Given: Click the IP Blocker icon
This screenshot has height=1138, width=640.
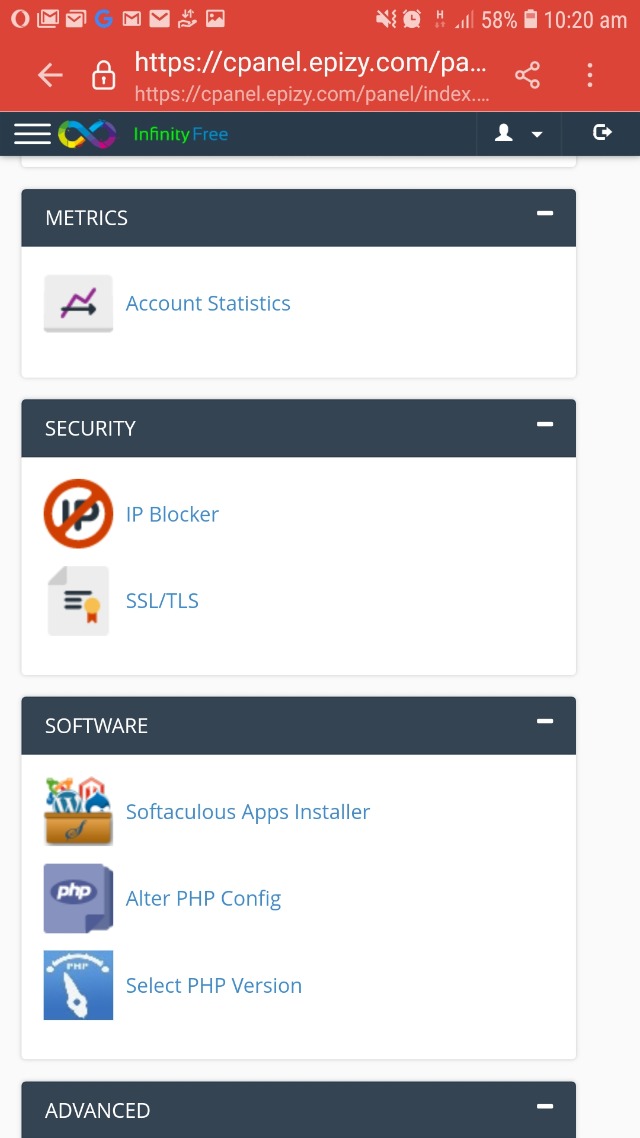Looking at the screenshot, I should (78, 514).
